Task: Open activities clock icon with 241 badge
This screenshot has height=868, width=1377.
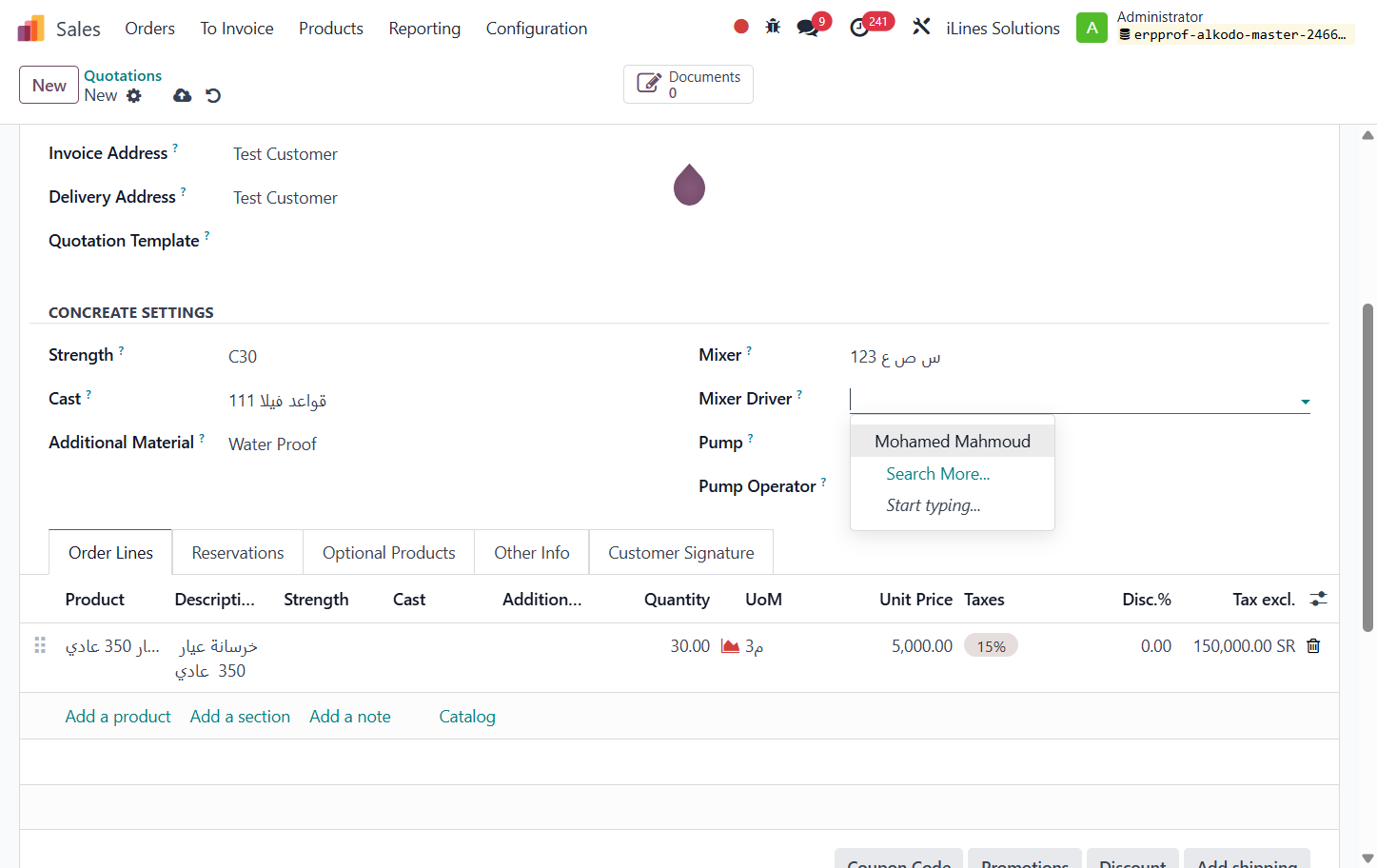Action: (859, 28)
